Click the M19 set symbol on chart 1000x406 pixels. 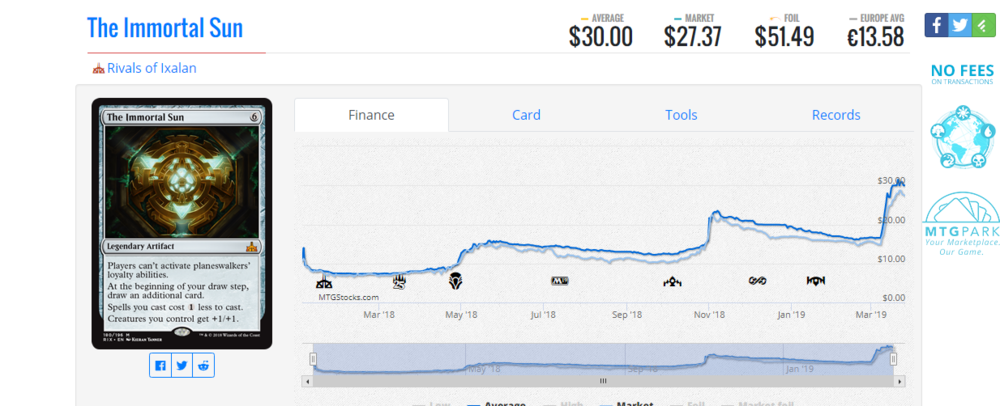559,281
